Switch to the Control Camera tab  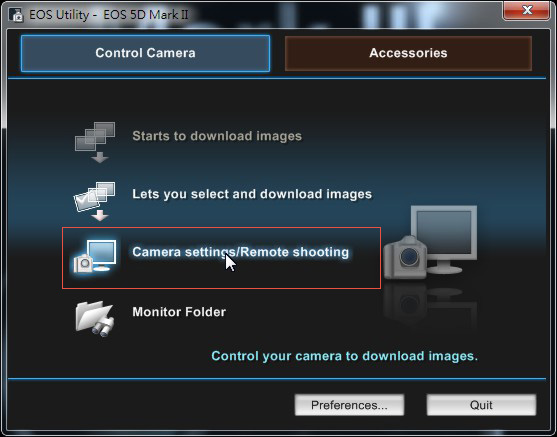coord(145,53)
